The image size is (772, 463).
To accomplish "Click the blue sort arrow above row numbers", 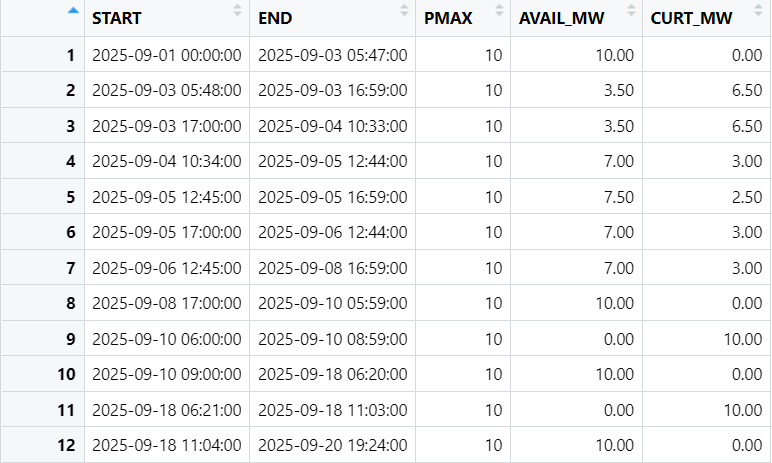I will click(70, 12).
